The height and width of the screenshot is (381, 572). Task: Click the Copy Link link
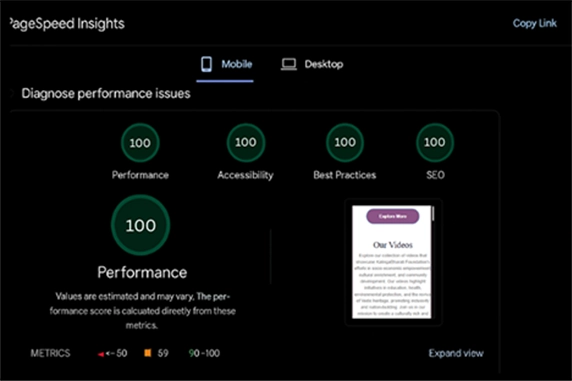pyautogui.click(x=534, y=23)
